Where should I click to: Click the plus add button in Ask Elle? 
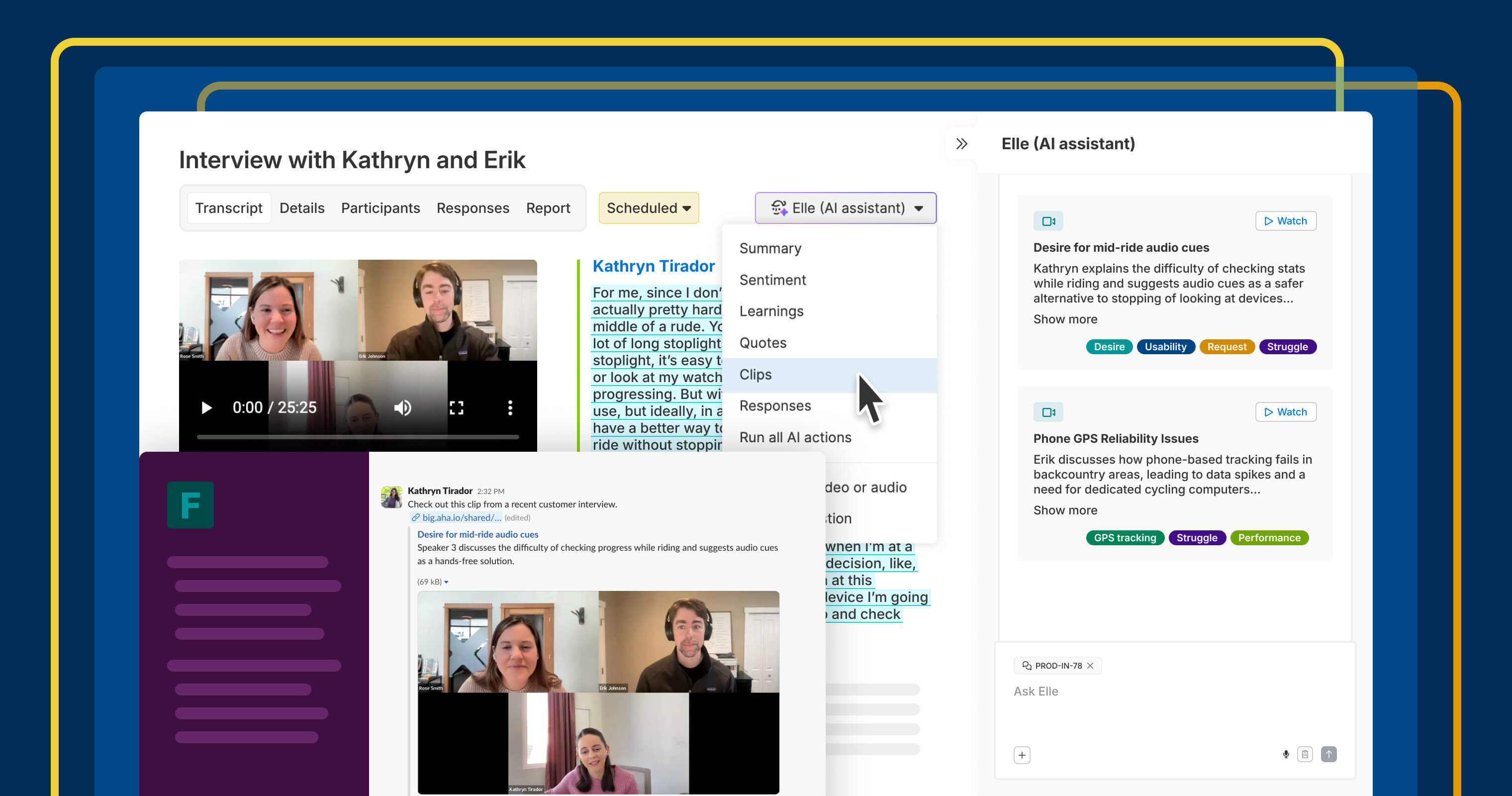point(1022,756)
